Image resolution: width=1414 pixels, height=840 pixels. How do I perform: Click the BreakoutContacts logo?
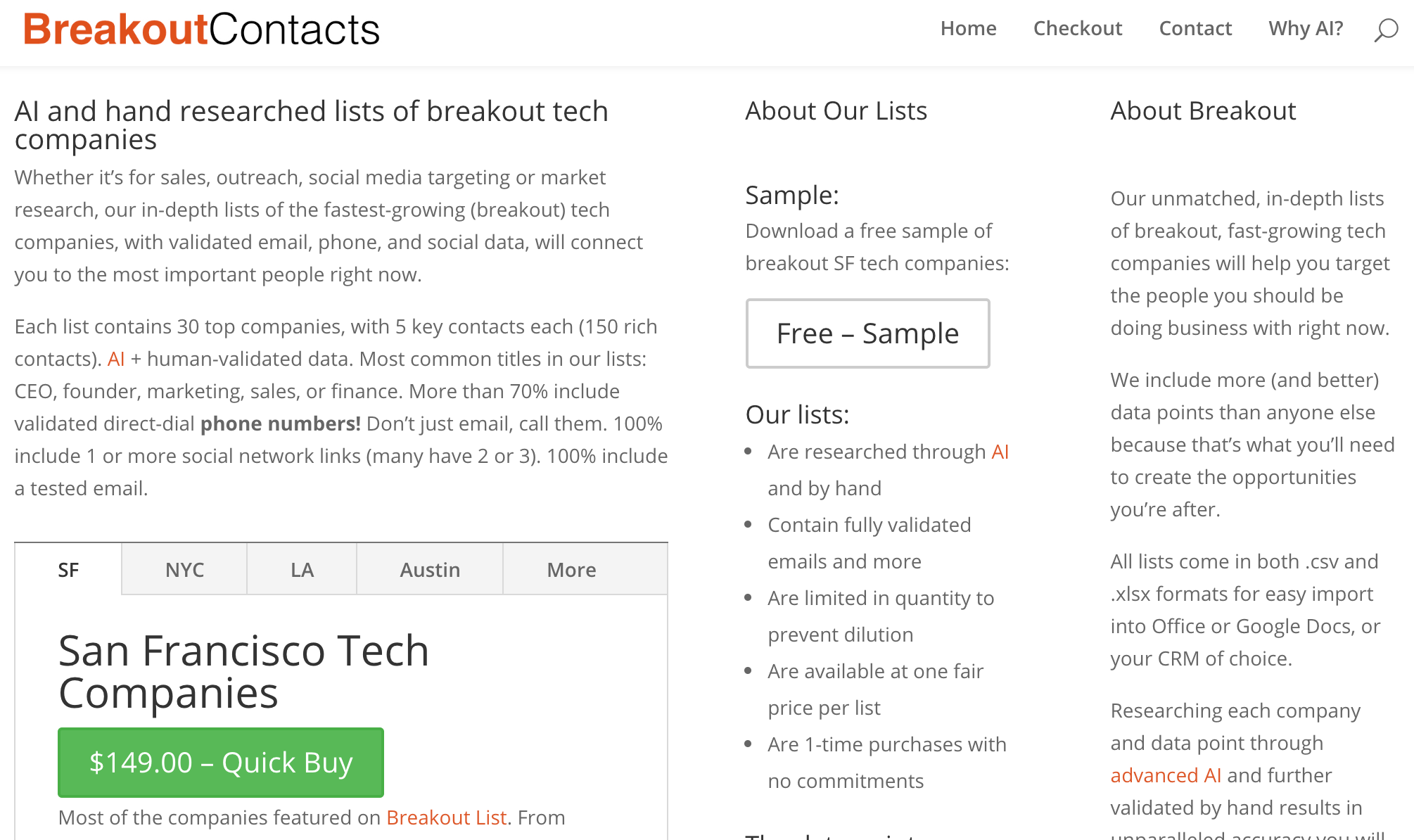(x=202, y=30)
